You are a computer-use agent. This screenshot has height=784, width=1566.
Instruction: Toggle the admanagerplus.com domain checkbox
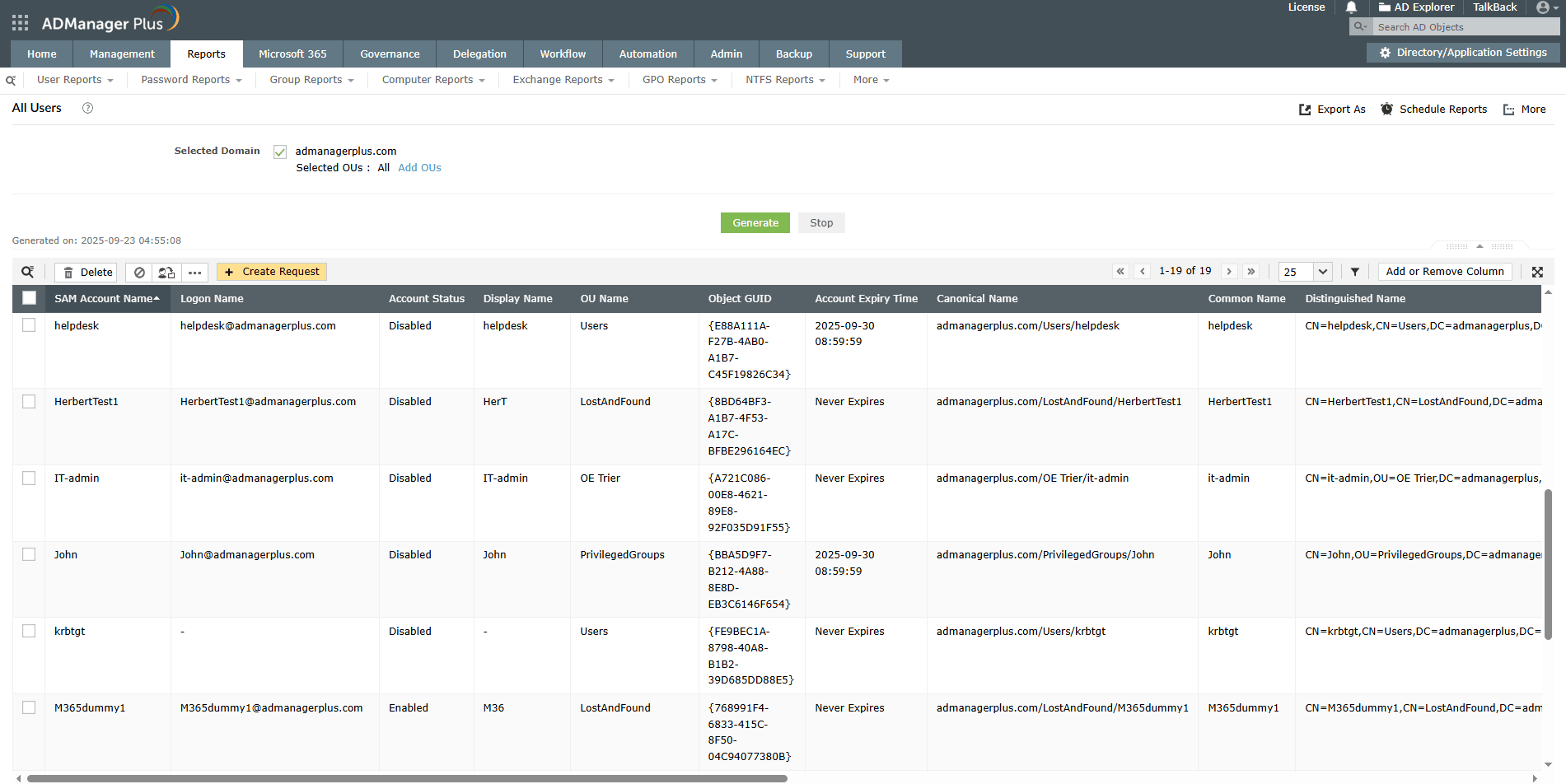coord(280,152)
